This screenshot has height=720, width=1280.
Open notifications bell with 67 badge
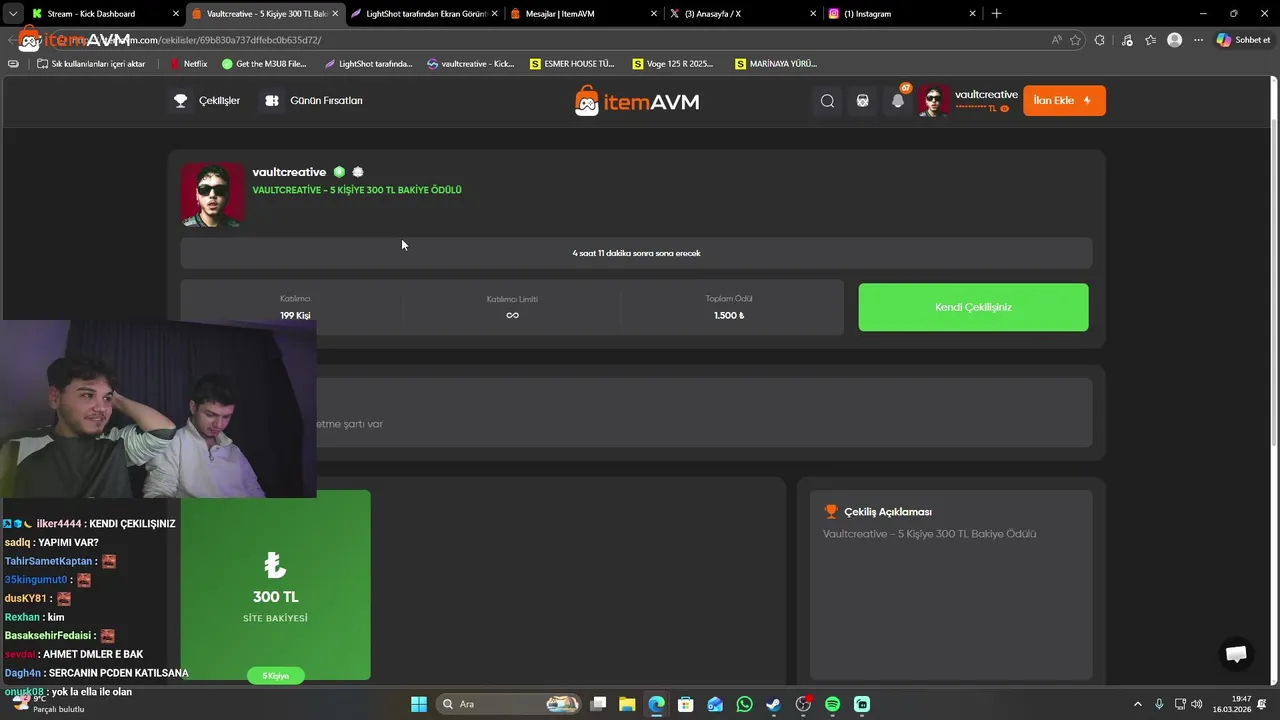tap(898, 100)
